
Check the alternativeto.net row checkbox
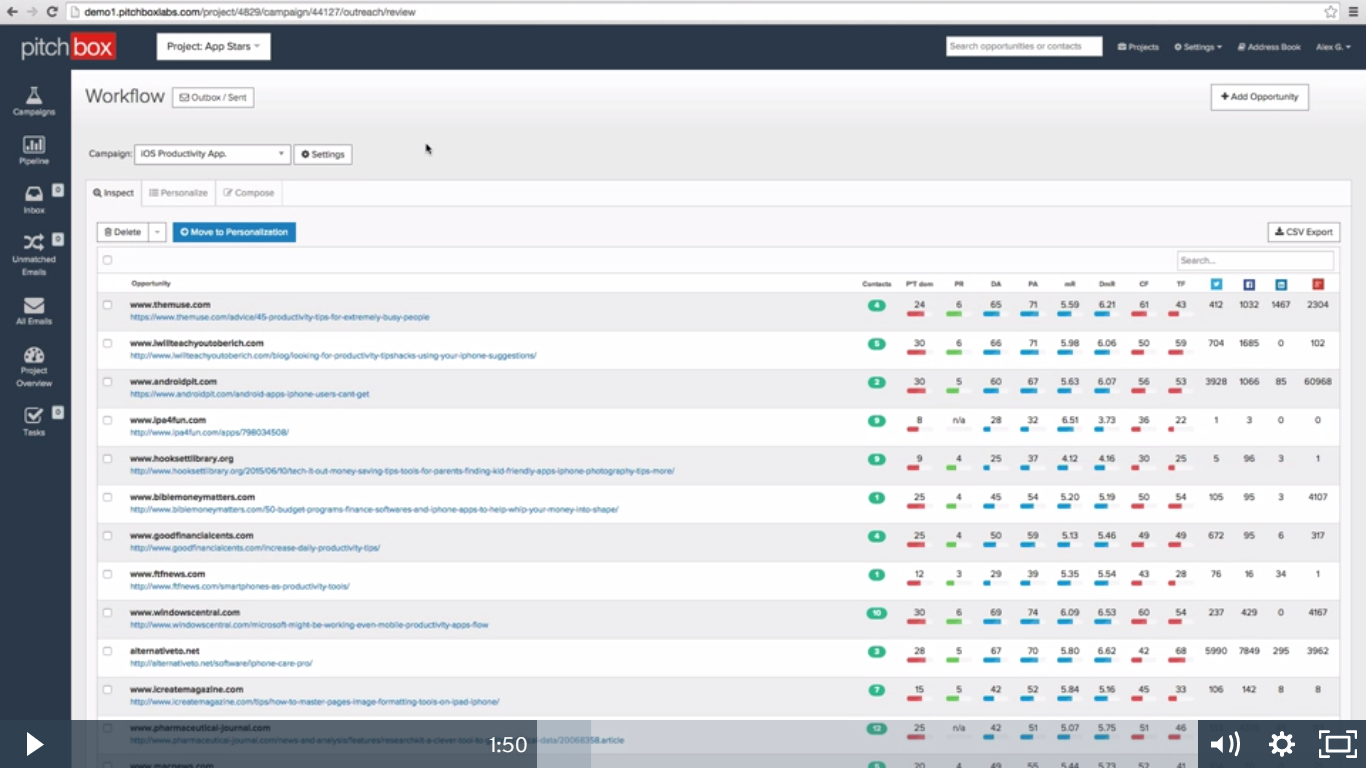(107, 651)
